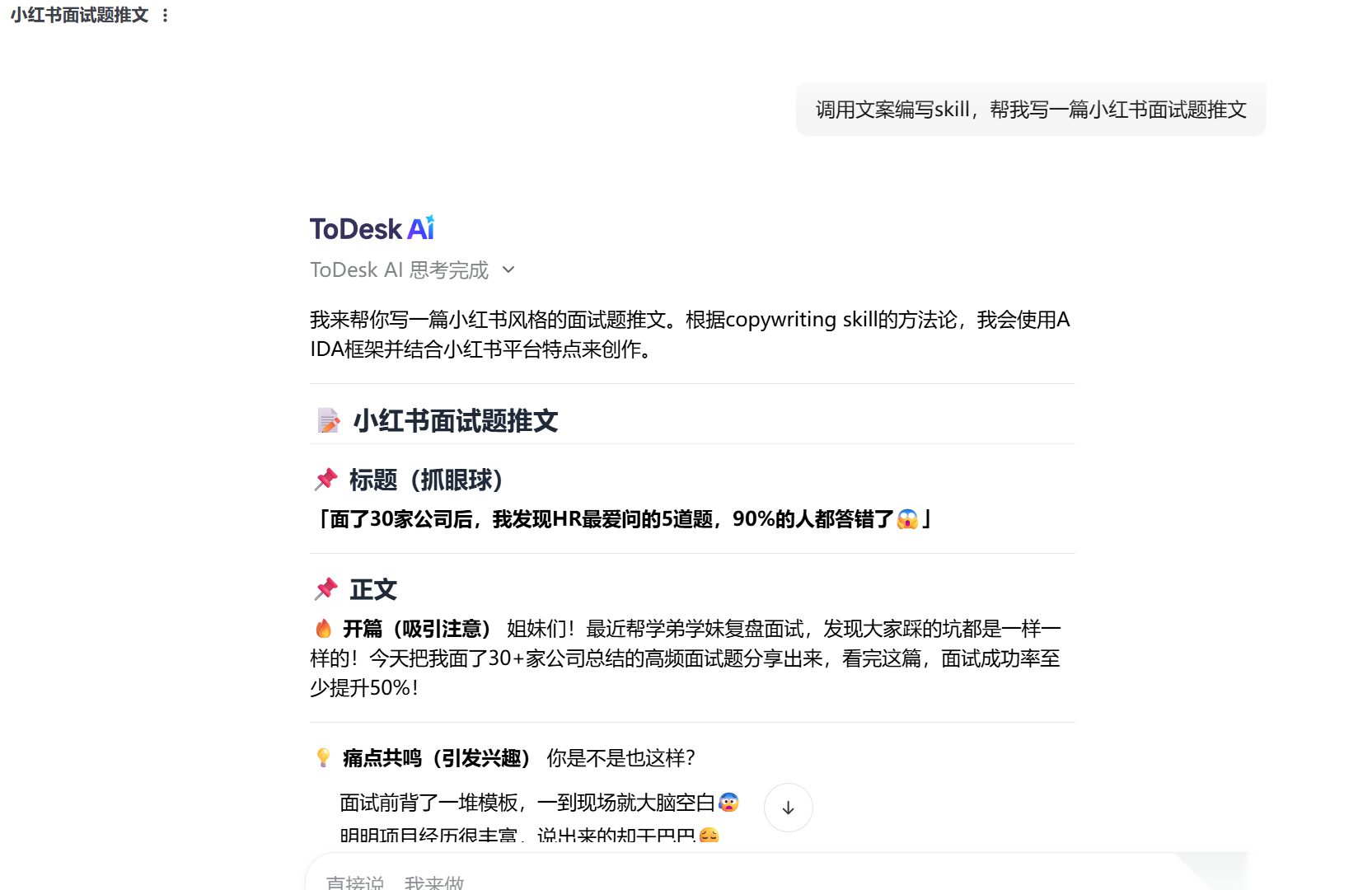The width and height of the screenshot is (1372, 890).
Task: Click the heading 标题（抓眼球）
Action: click(x=426, y=479)
